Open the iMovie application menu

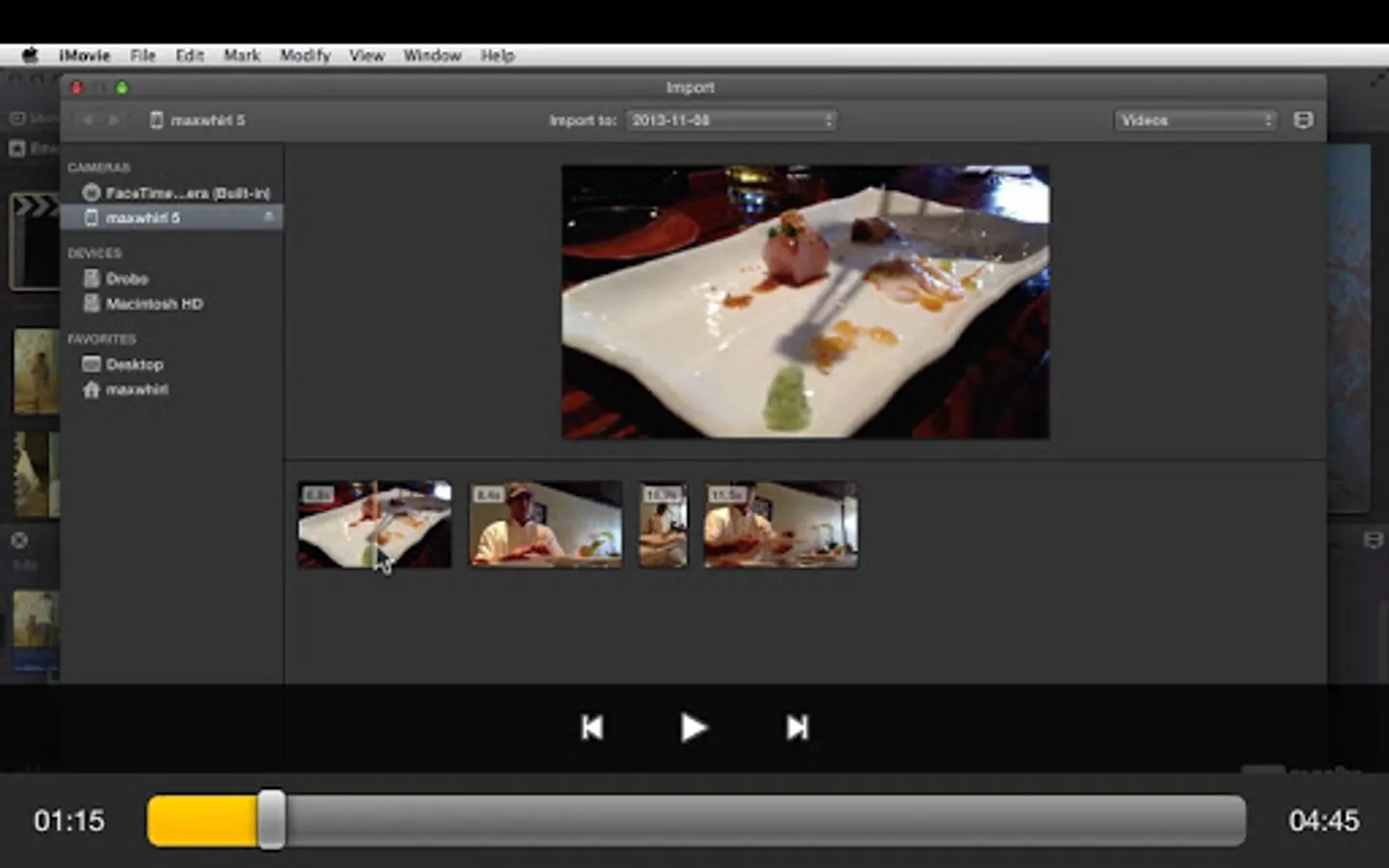click(84, 55)
